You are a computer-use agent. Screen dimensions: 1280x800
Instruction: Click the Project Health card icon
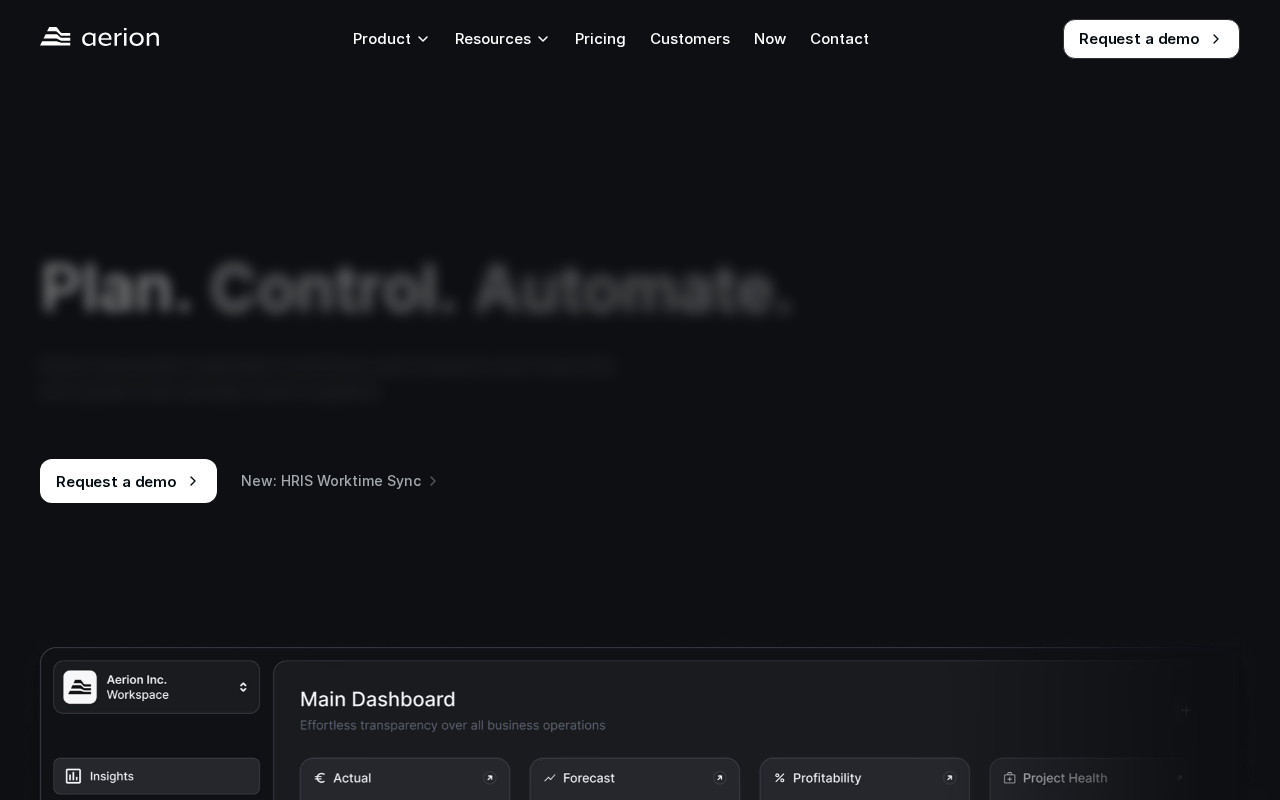point(1010,778)
